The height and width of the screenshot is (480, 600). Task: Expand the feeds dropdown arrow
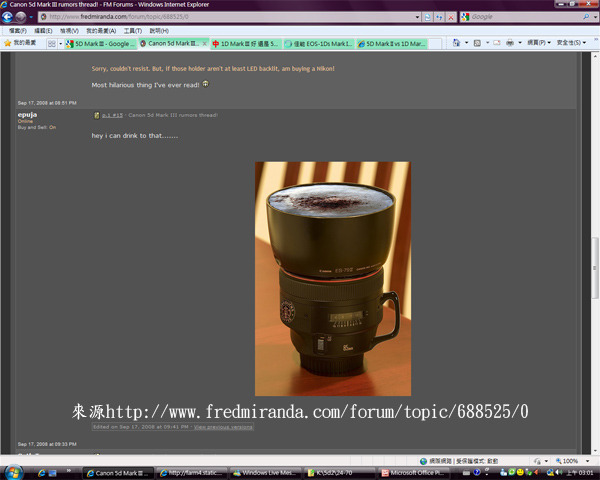tap(488, 43)
